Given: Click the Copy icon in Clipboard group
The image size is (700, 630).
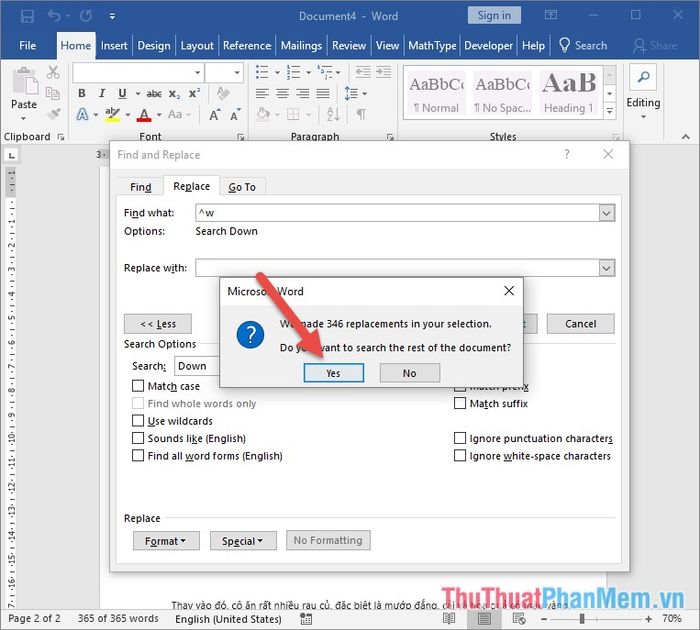Looking at the screenshot, I should pyautogui.click(x=53, y=93).
